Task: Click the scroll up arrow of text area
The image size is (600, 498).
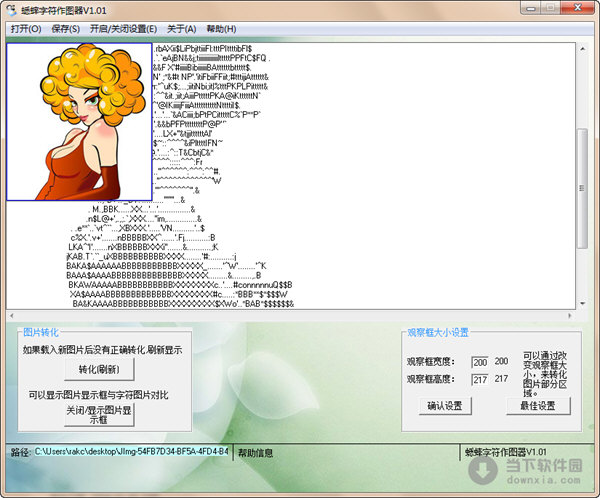Action: click(582, 49)
